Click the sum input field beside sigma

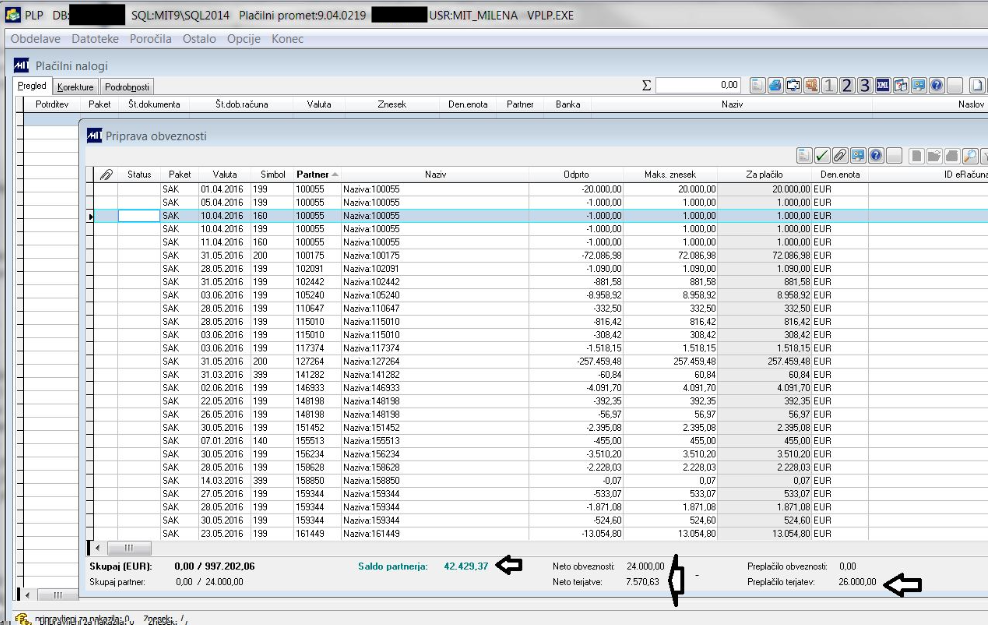[698, 86]
